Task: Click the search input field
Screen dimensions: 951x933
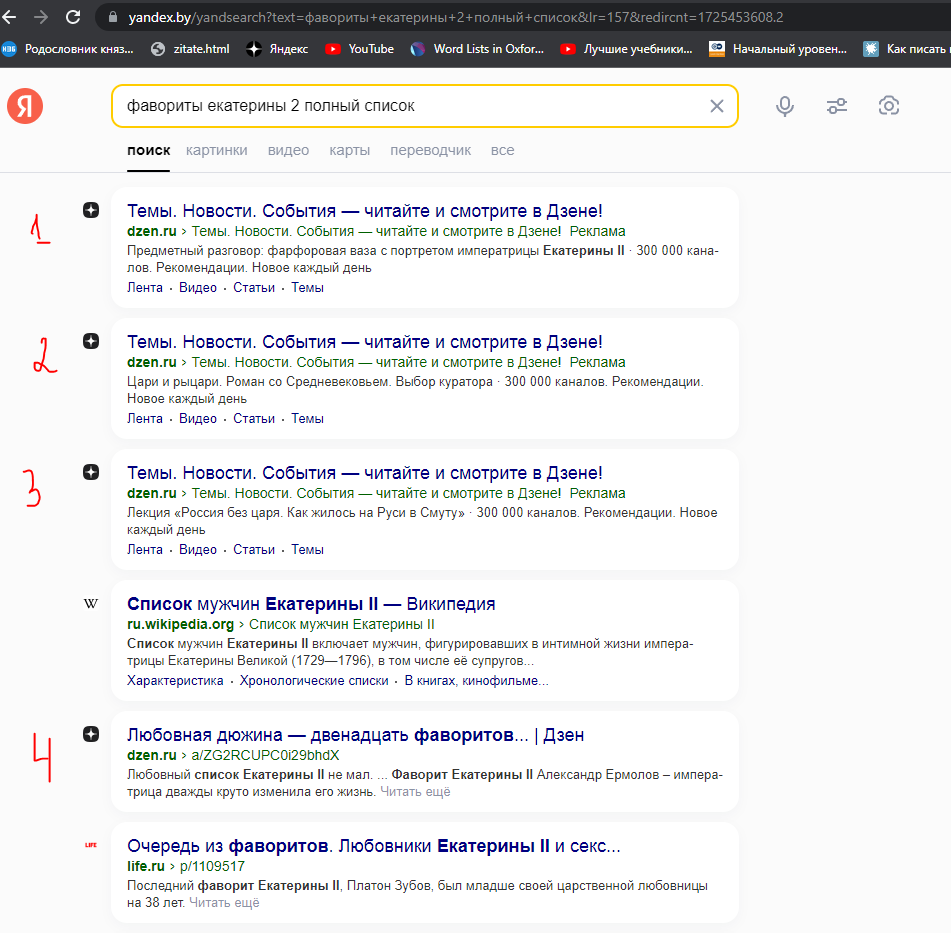Action: [400, 106]
